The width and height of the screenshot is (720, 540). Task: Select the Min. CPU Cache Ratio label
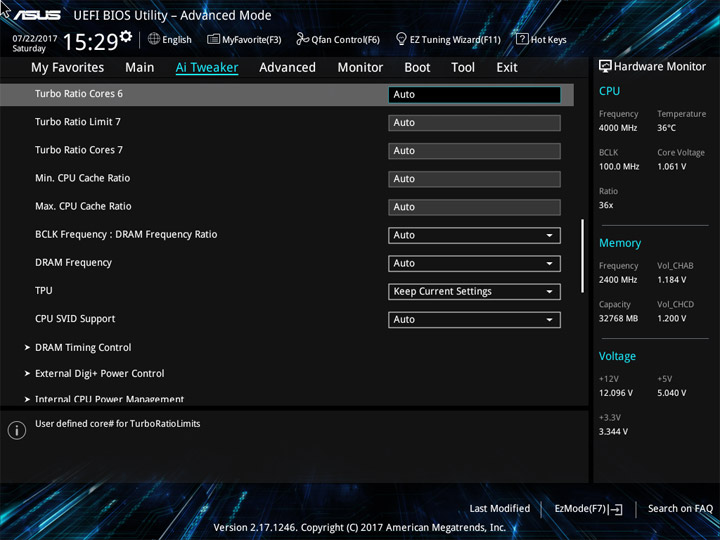(x=83, y=178)
